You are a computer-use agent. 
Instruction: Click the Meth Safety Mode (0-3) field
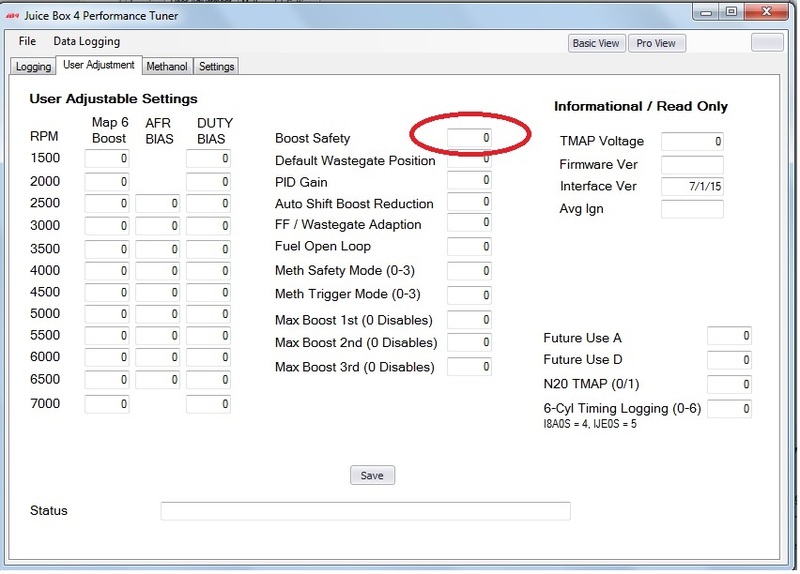click(469, 271)
